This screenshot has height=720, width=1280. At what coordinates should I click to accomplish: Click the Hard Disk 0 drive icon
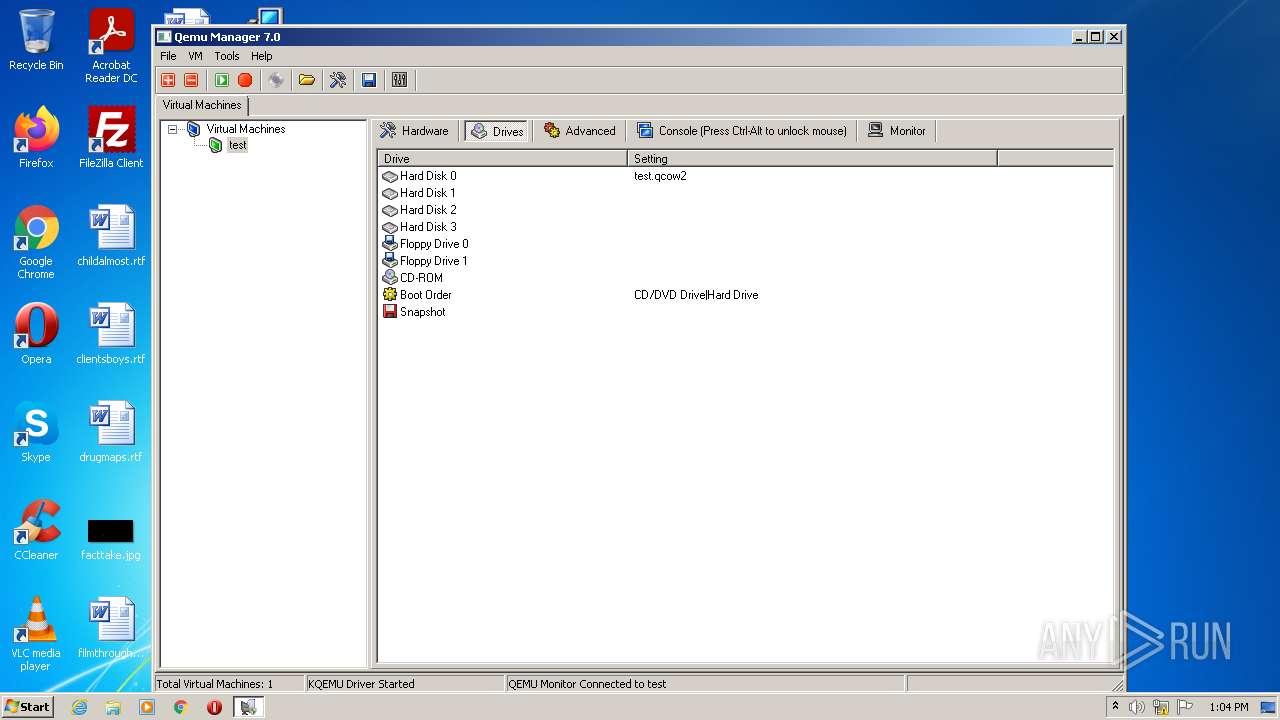pos(390,176)
